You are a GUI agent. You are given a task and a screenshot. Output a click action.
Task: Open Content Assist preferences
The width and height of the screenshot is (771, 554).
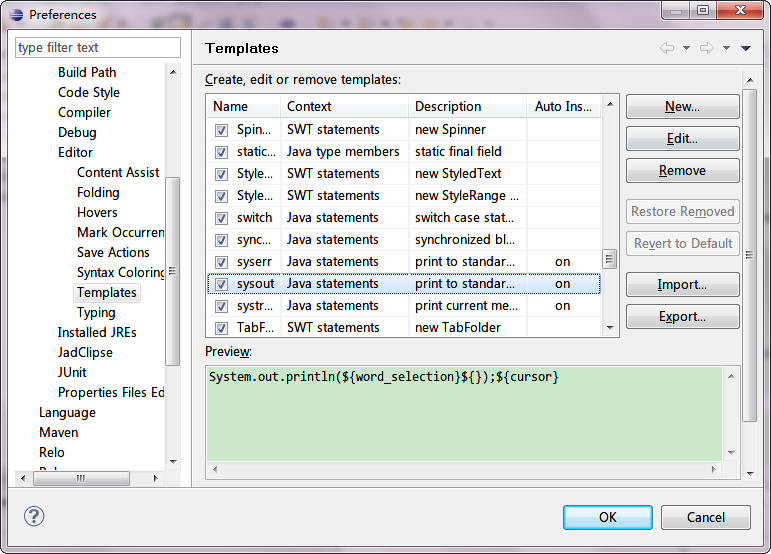pyautogui.click(x=118, y=173)
